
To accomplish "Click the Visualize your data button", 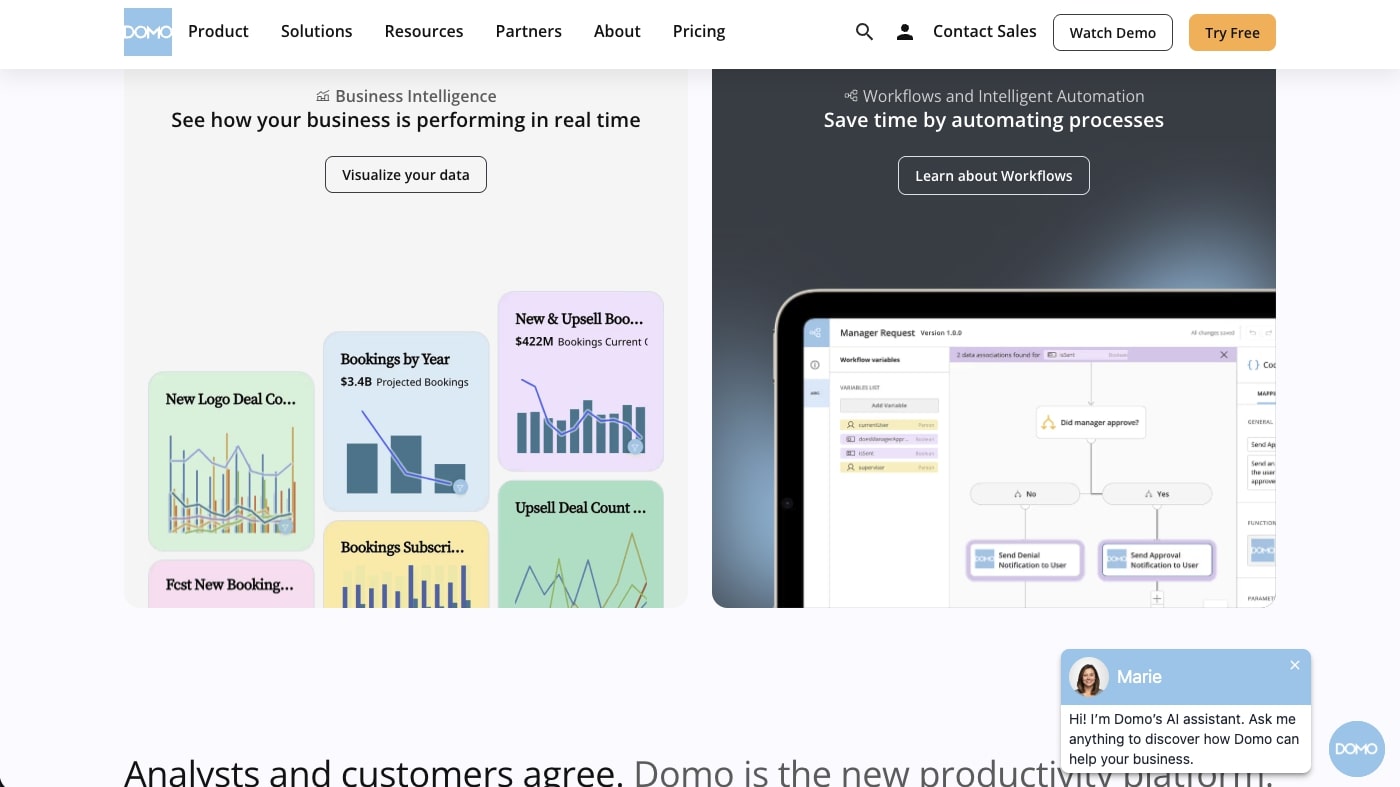I will click(405, 174).
